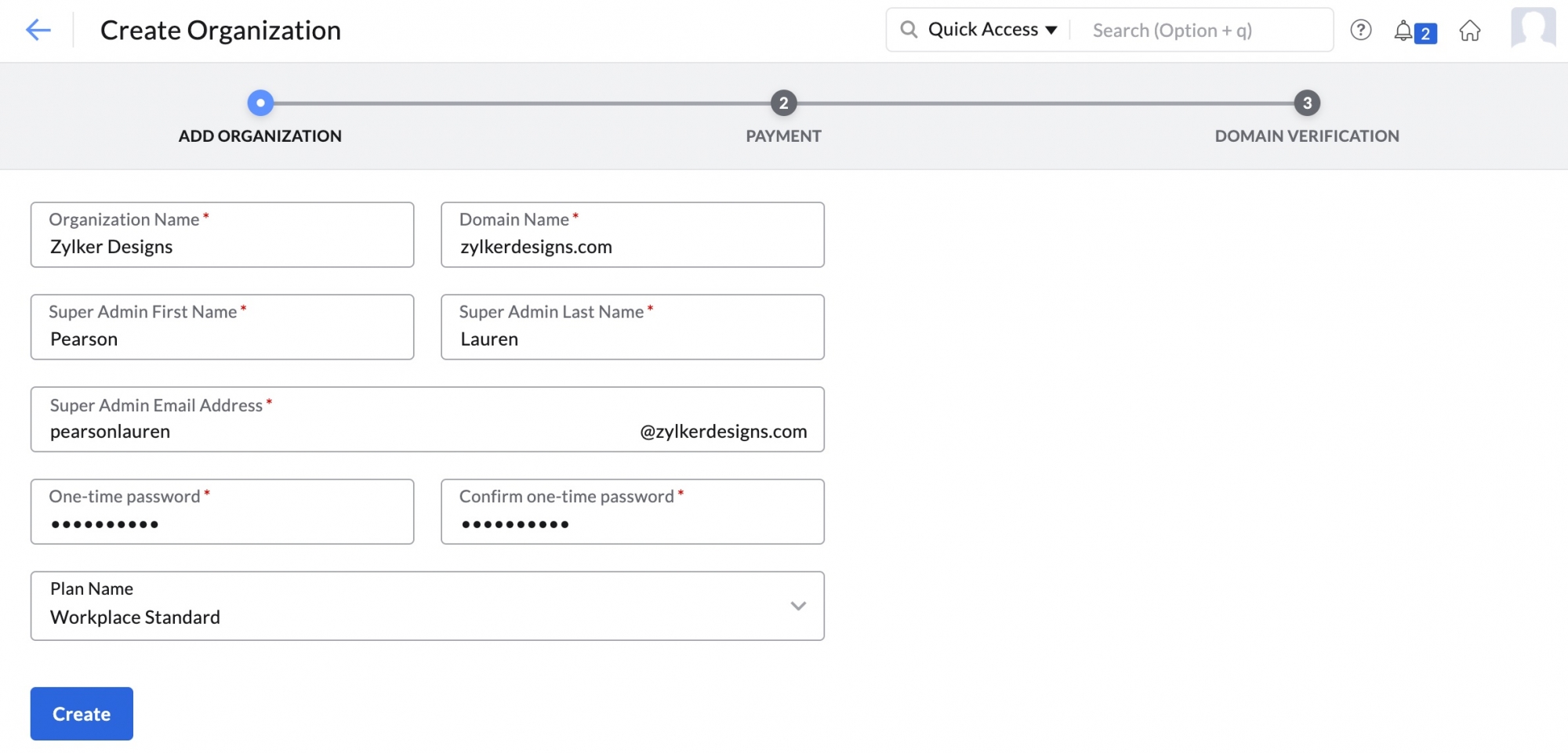Click the Create button
The height and width of the screenshot is (753, 1568).
[82, 714]
